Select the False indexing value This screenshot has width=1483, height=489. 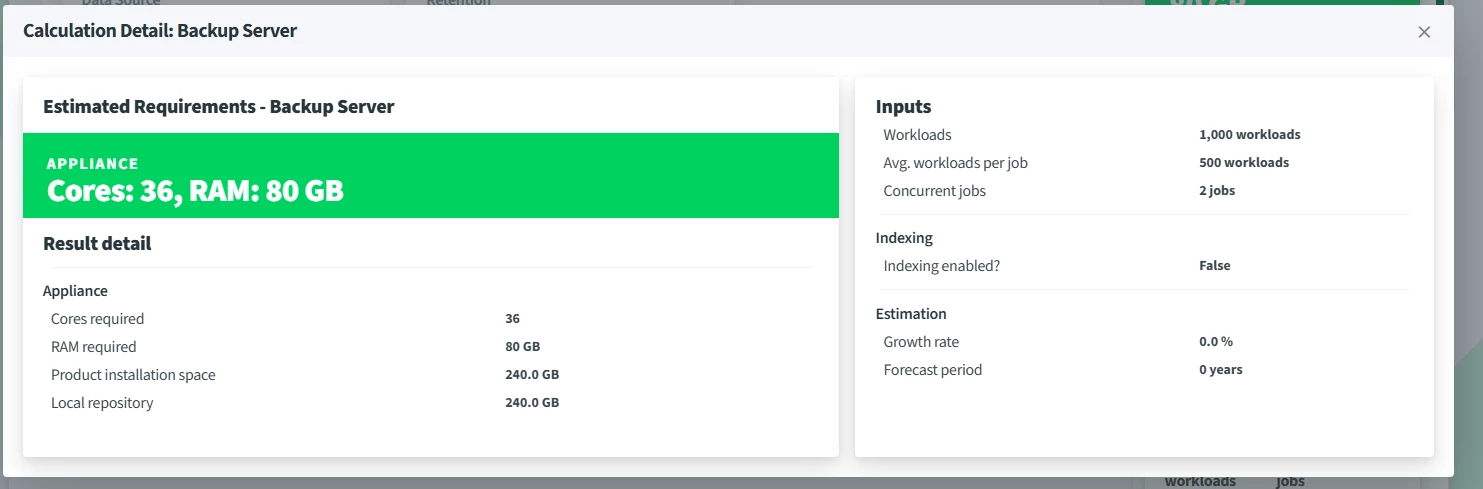coord(1214,266)
